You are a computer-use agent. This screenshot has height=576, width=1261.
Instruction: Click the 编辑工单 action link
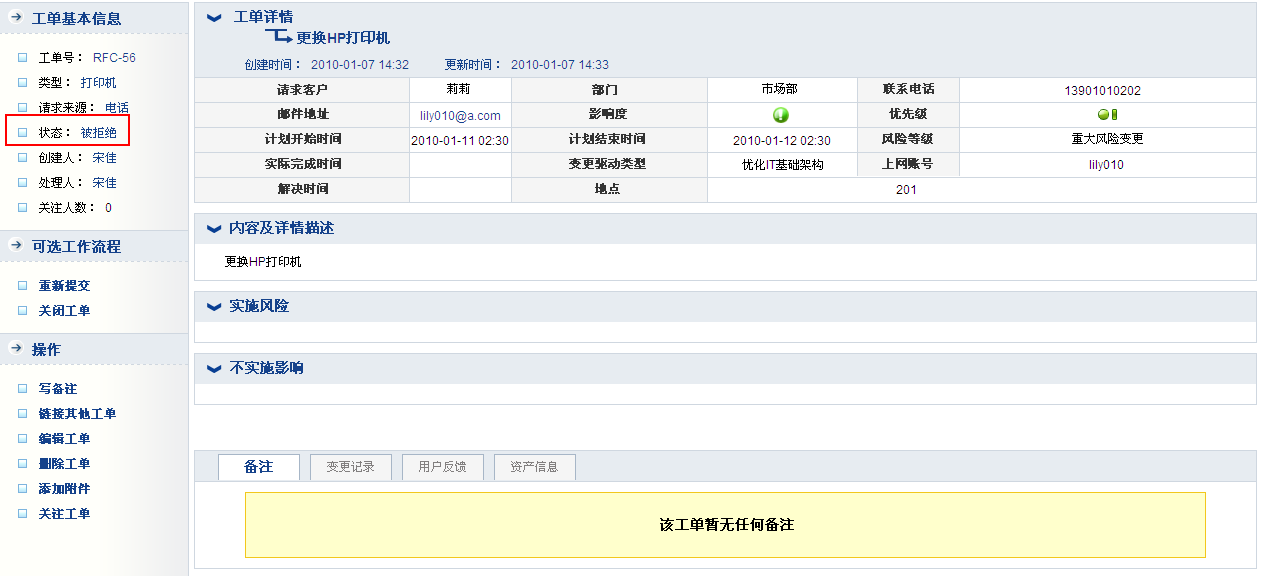point(64,439)
